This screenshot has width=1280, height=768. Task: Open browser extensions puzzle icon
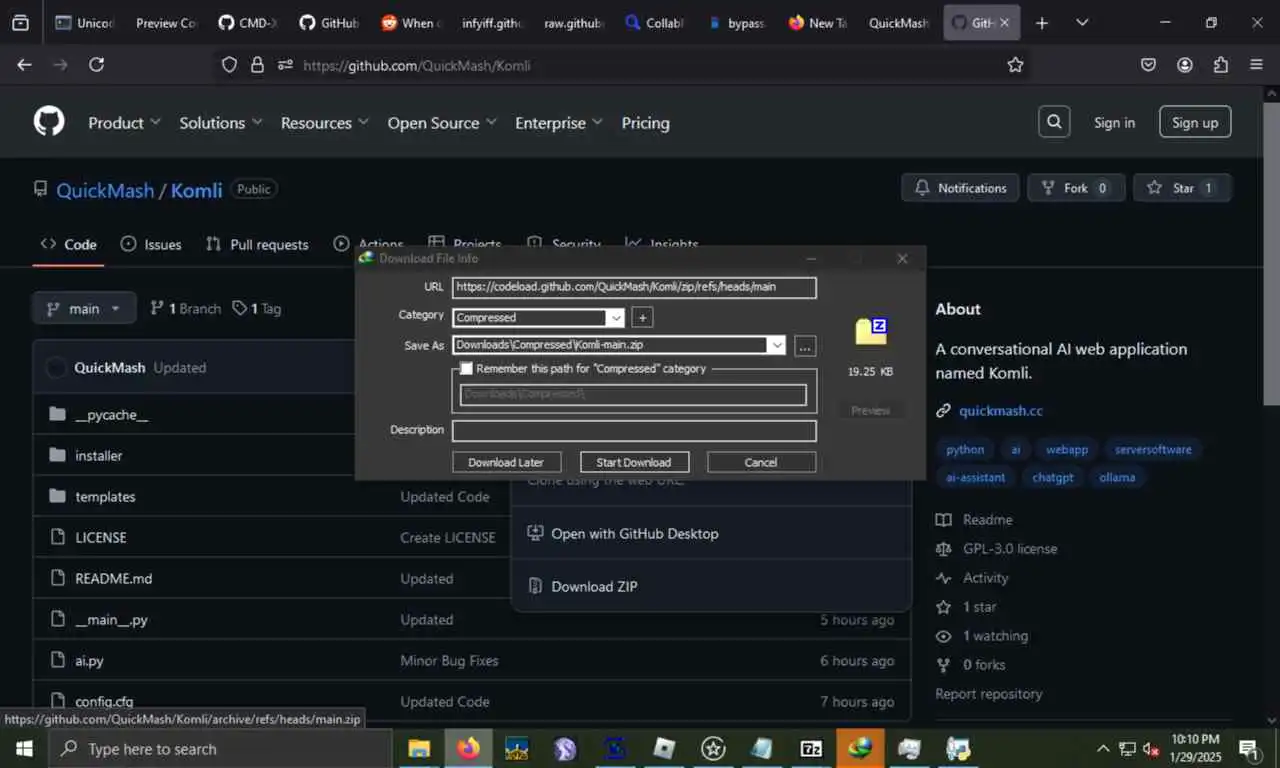tap(1220, 65)
